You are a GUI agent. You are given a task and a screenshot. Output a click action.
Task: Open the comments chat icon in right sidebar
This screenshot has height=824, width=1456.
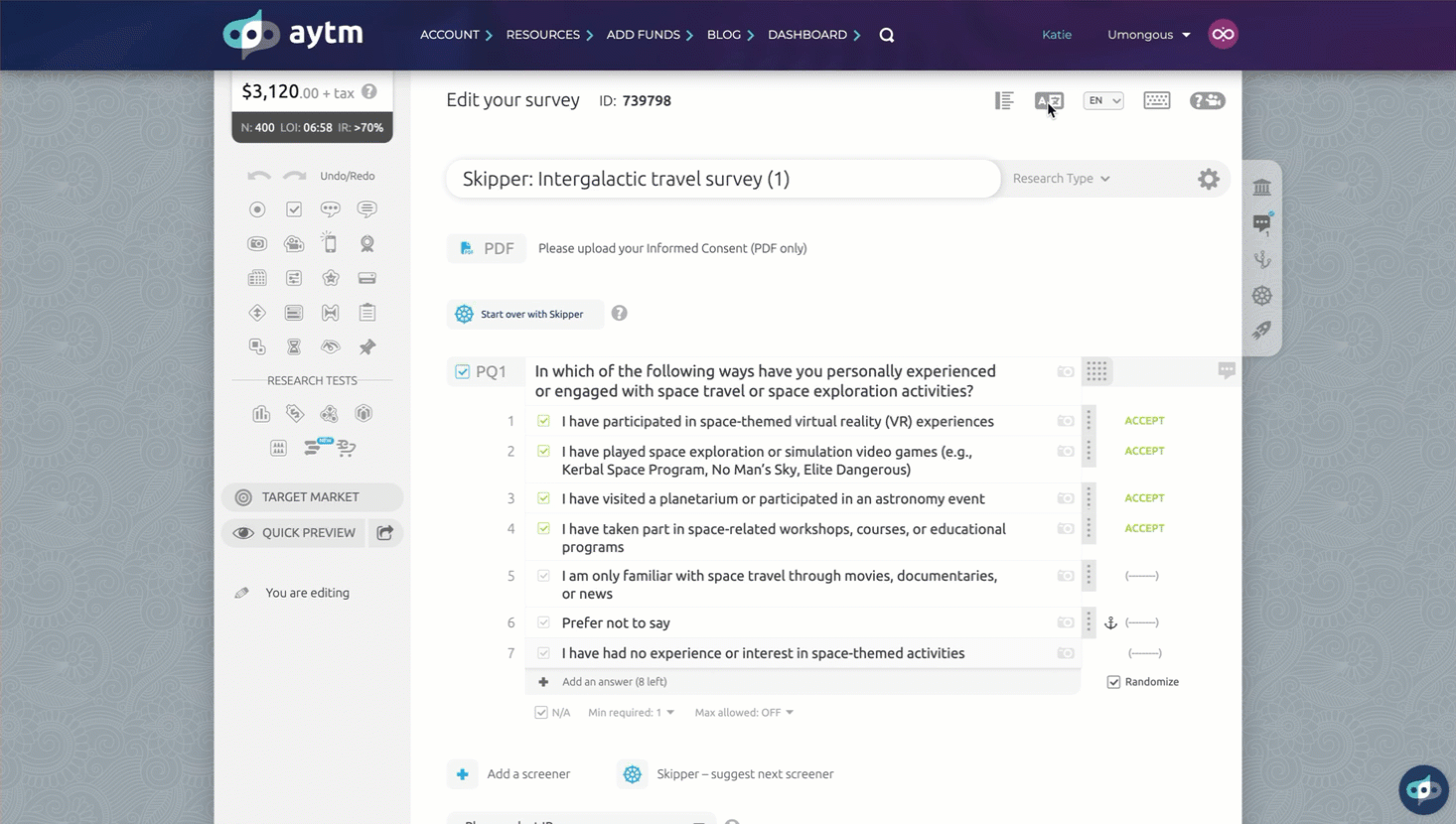pos(1261,223)
